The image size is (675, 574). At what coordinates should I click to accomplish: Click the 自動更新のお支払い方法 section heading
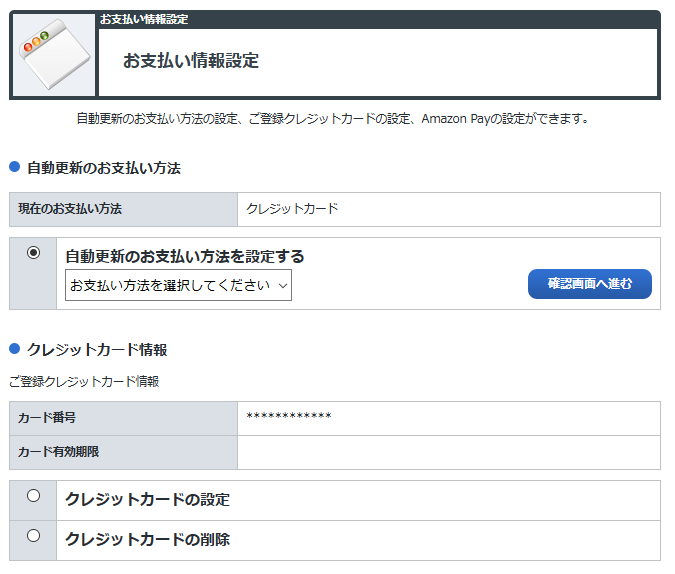pyautogui.click(x=104, y=168)
